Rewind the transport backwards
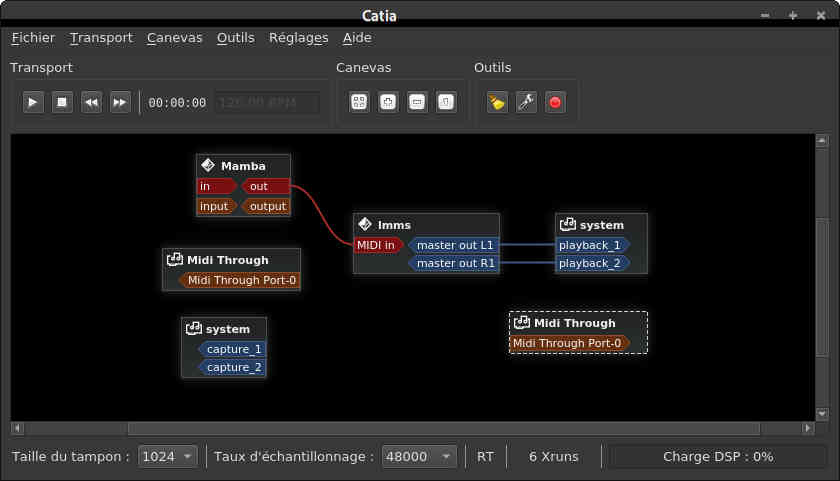Viewport: 840px width, 481px height. click(91, 102)
